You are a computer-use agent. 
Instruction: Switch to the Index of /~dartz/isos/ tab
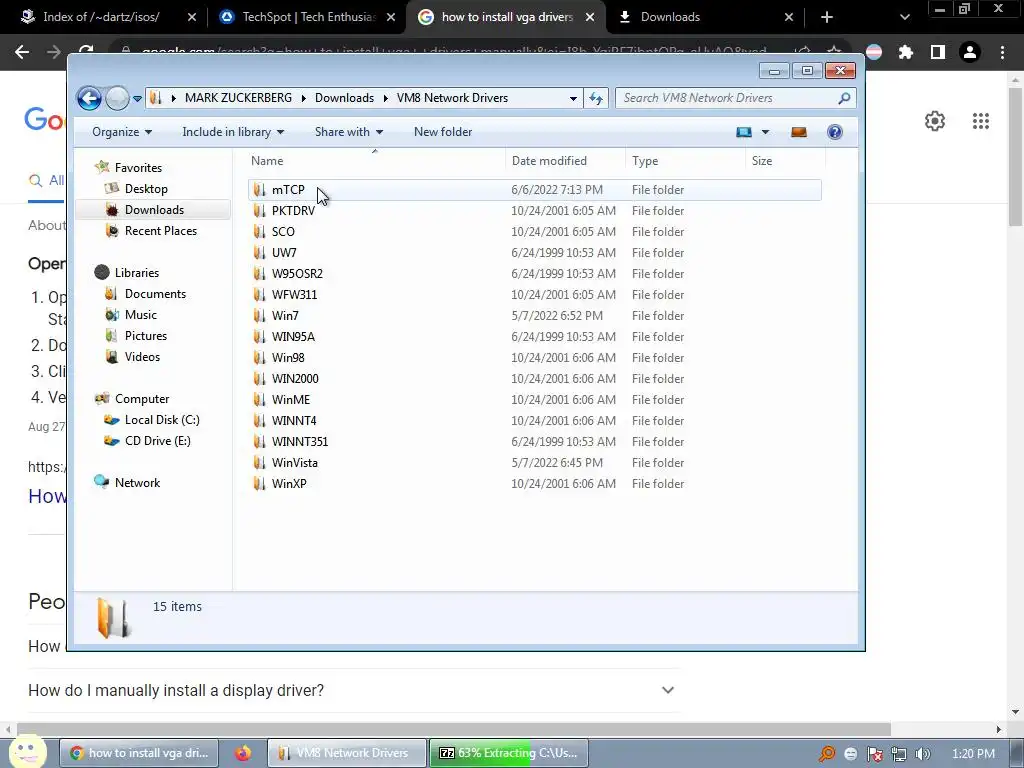[x=108, y=17]
